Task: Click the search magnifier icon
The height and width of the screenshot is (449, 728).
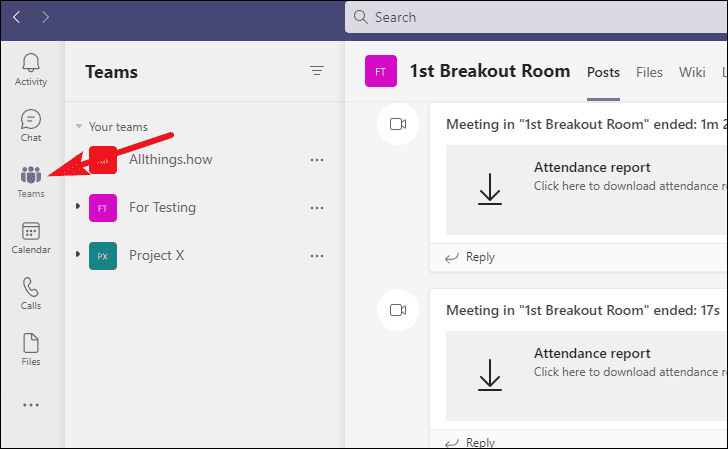Action: (360, 17)
